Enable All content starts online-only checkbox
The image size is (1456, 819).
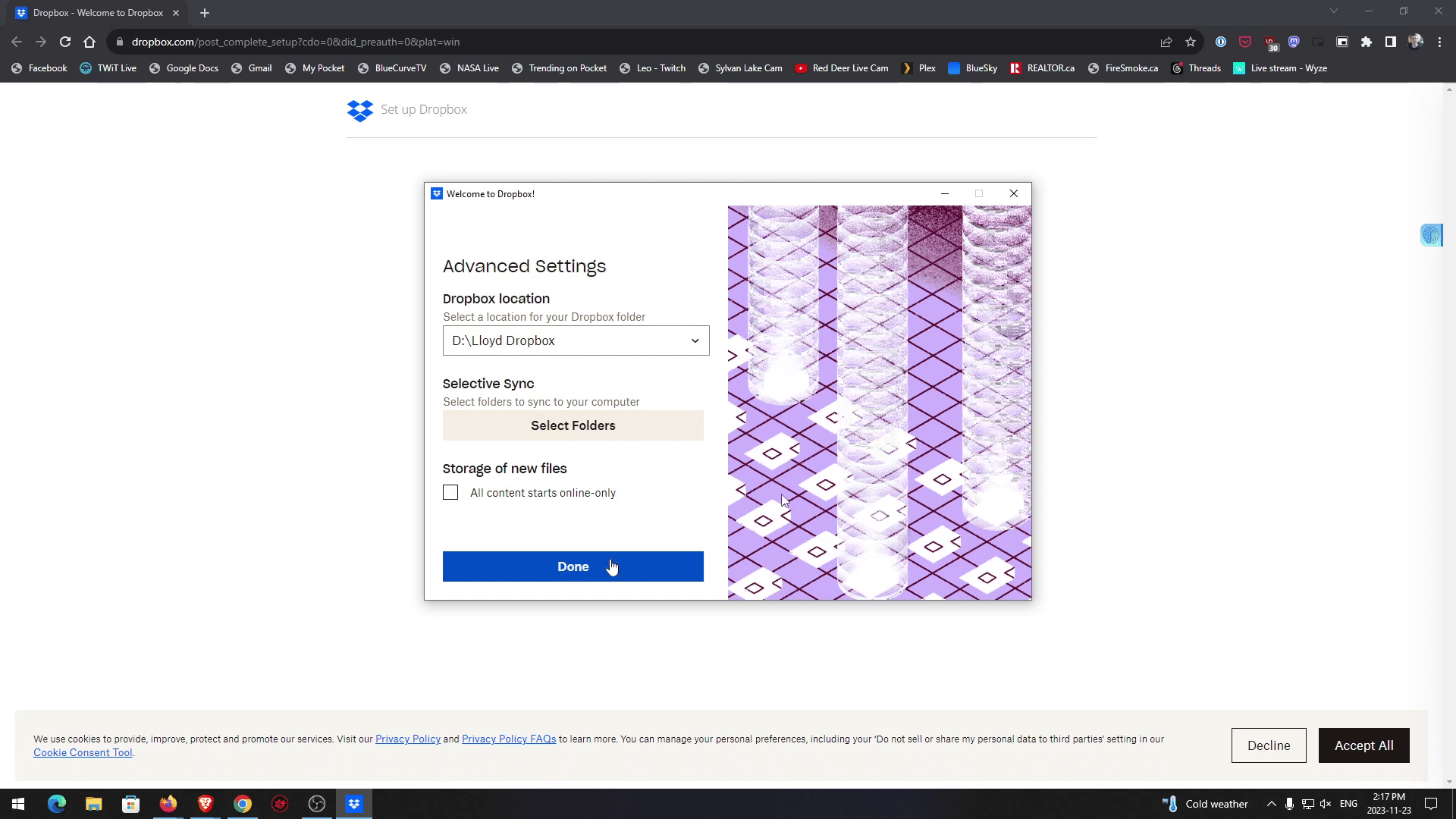pos(450,493)
